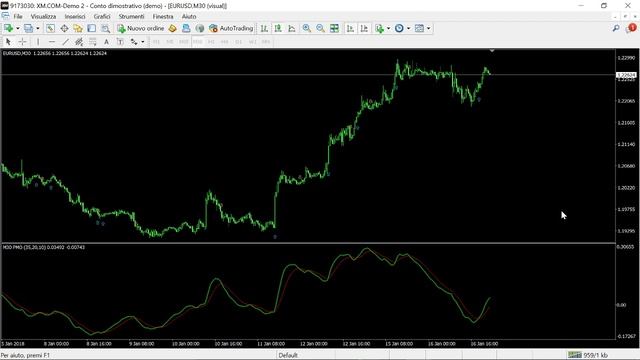Select the Text 'A' tool

[x=106, y=42]
